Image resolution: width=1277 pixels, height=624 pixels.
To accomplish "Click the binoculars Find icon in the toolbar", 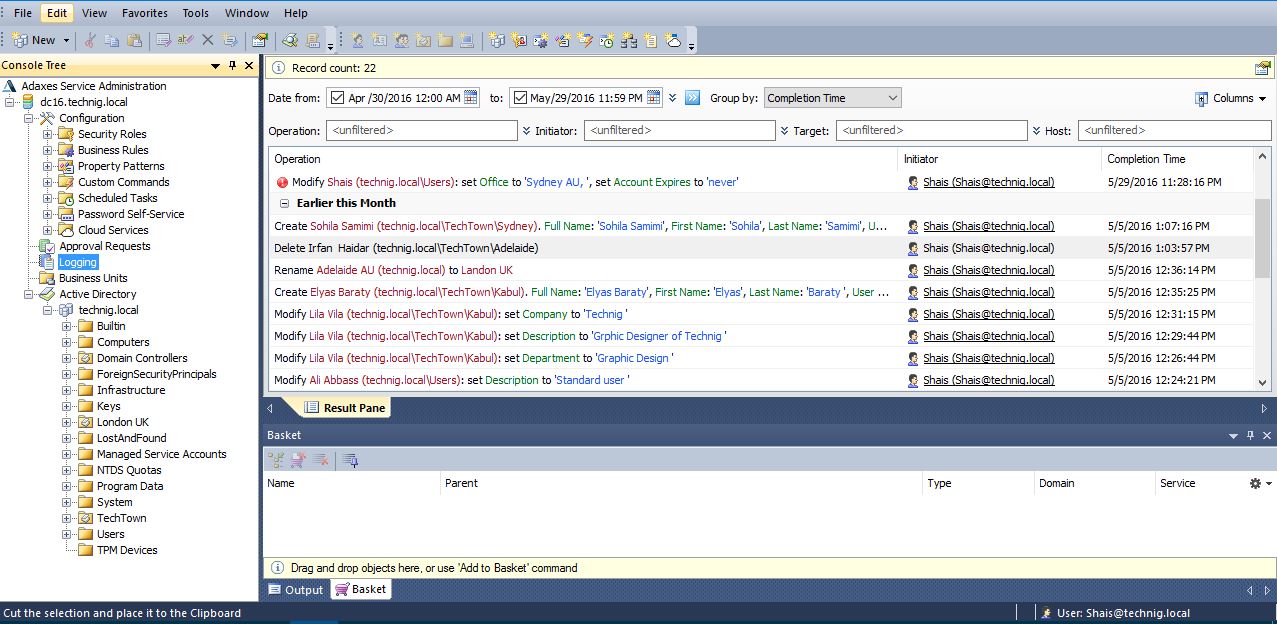I will point(290,40).
